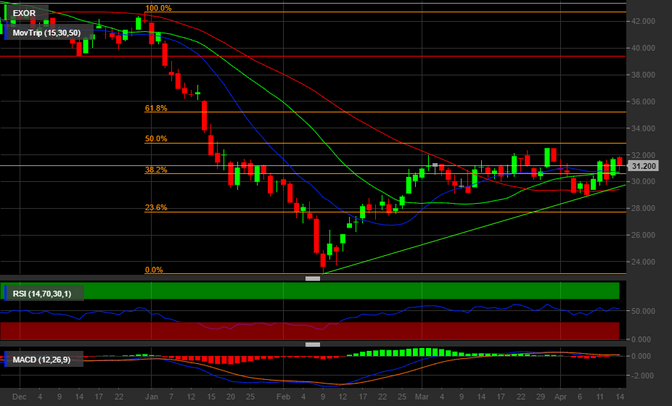Open the MACD (12,26,9) indicator label
The width and height of the screenshot is (672, 406).
click(x=40, y=358)
